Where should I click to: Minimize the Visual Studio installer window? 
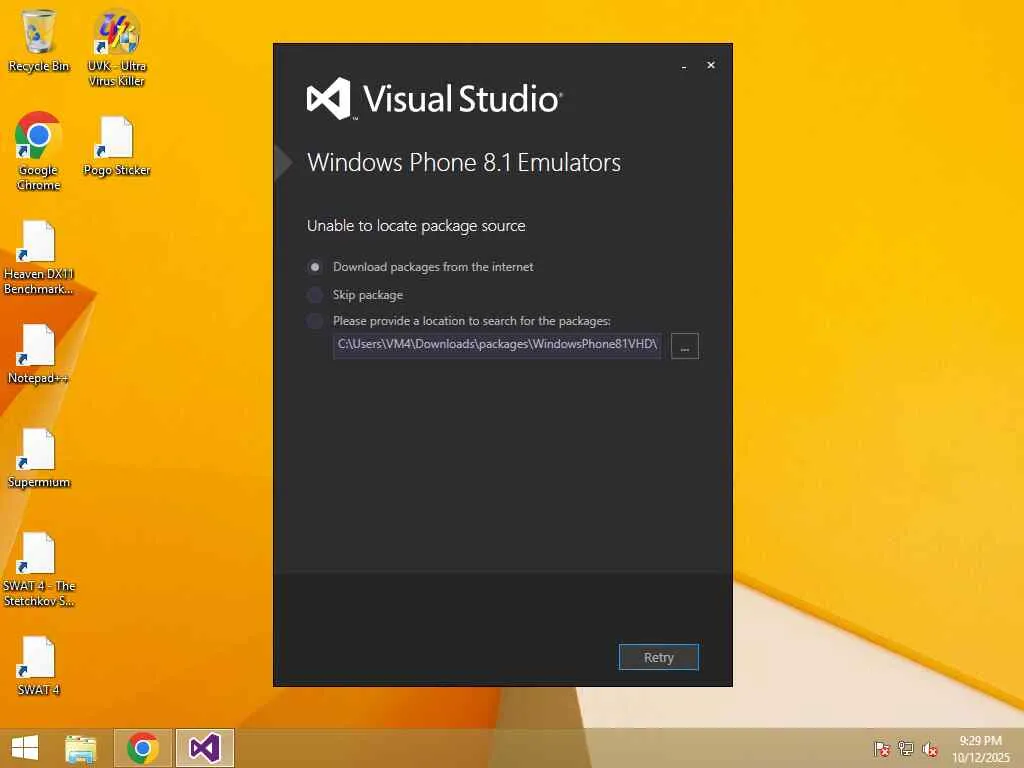pyautogui.click(x=683, y=66)
